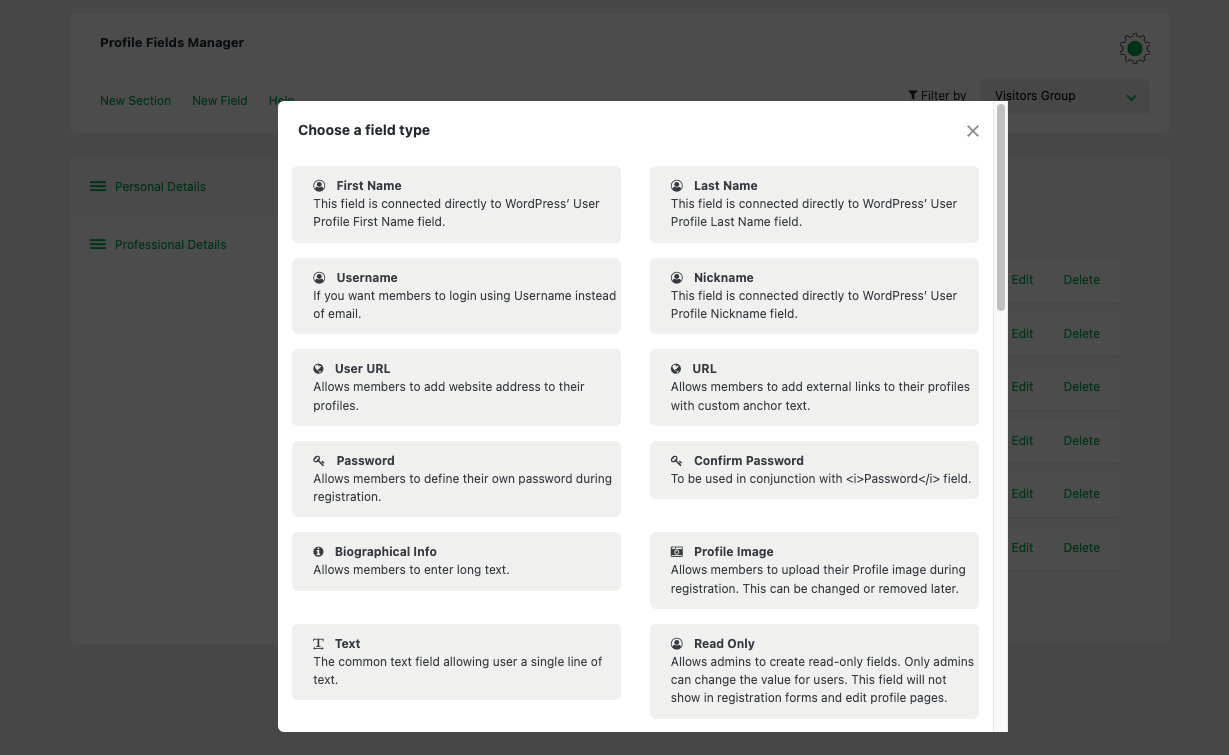The image size is (1229, 755).
Task: Click the New Field link
Action: click(x=220, y=101)
